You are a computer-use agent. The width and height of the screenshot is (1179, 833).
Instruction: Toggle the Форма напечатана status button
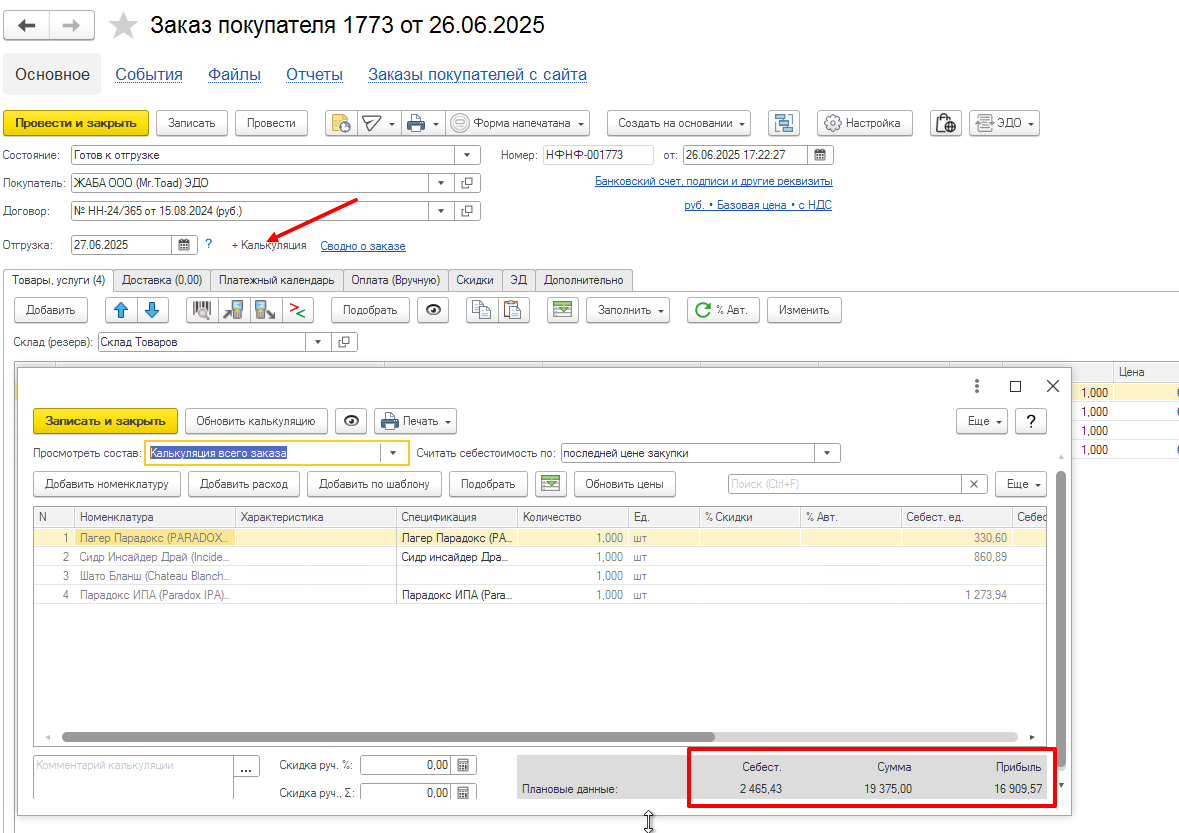(x=518, y=123)
